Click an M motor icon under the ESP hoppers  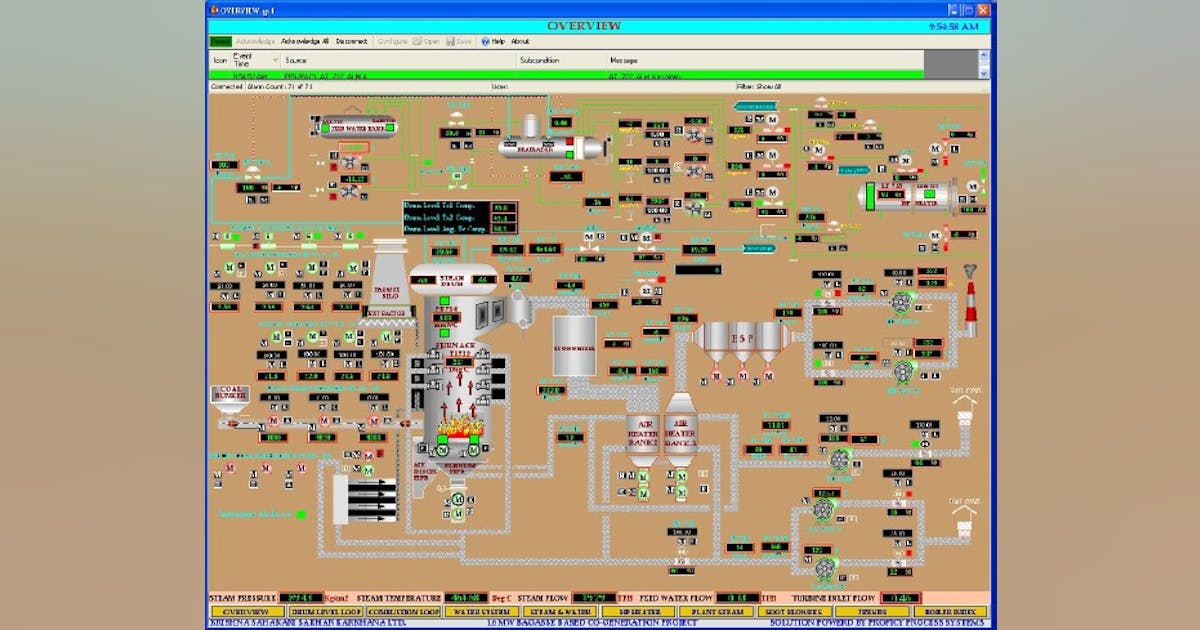point(742,376)
